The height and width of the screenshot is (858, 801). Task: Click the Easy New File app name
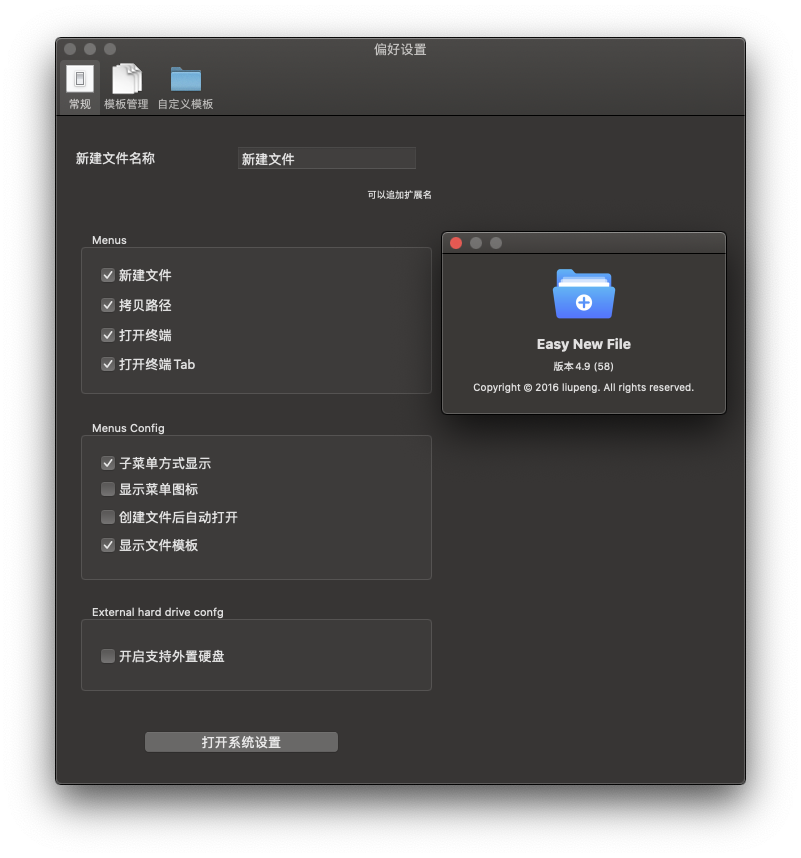[584, 344]
